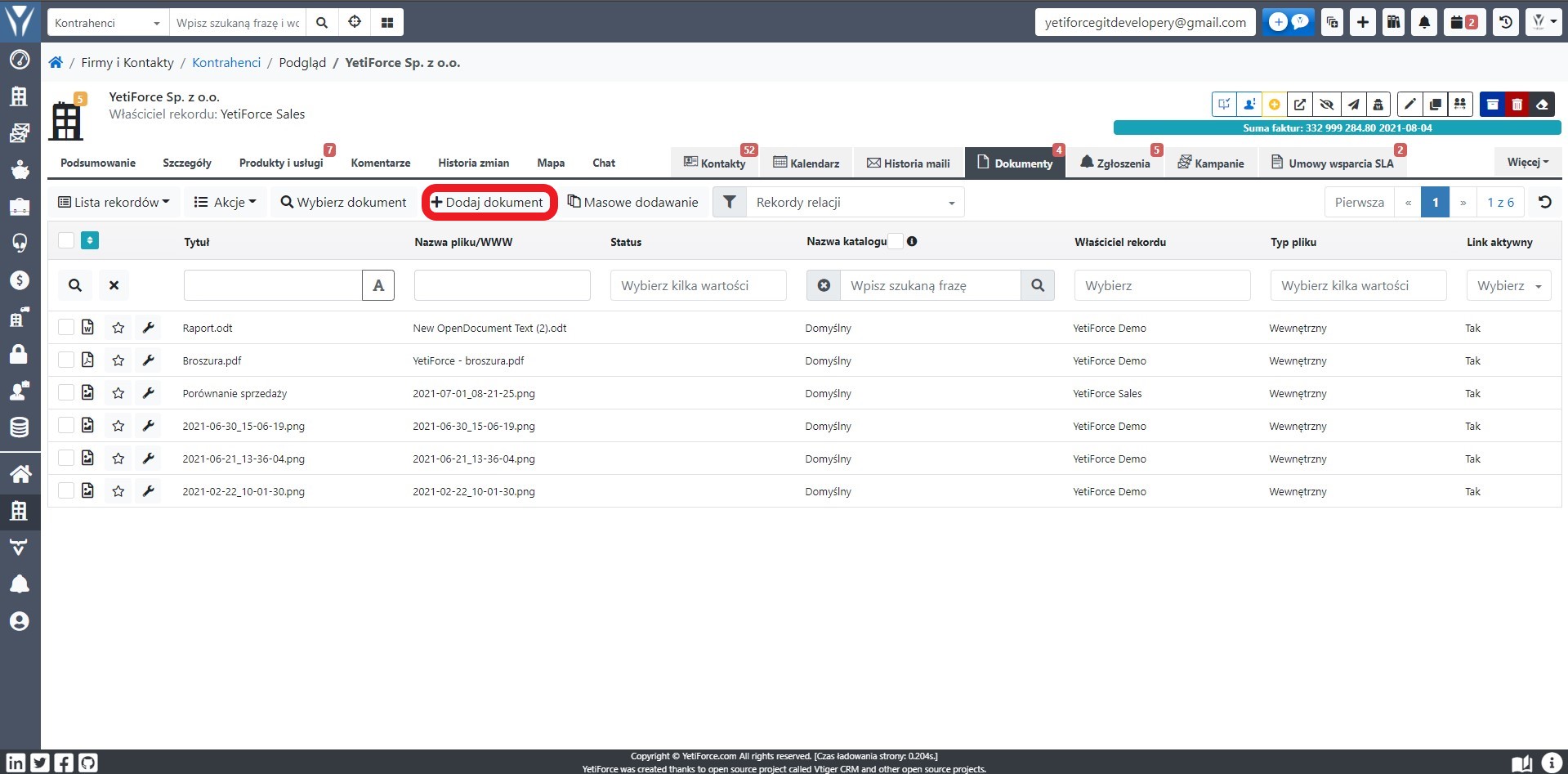Open advanced search crosshair icon
Screen dimensions: 1568x774
355,23
